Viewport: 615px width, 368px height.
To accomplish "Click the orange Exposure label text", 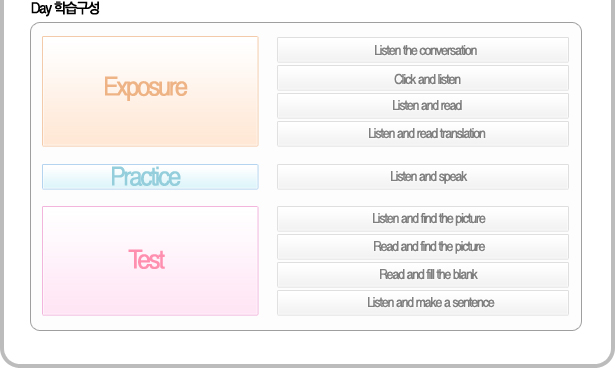I will click(x=146, y=87).
